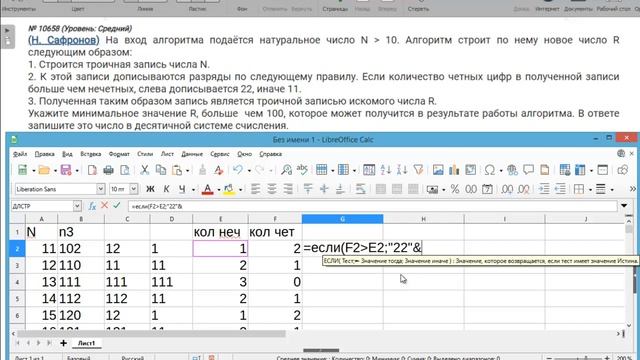
Task: Open Данные menu
Action: pyautogui.click(x=192, y=154)
